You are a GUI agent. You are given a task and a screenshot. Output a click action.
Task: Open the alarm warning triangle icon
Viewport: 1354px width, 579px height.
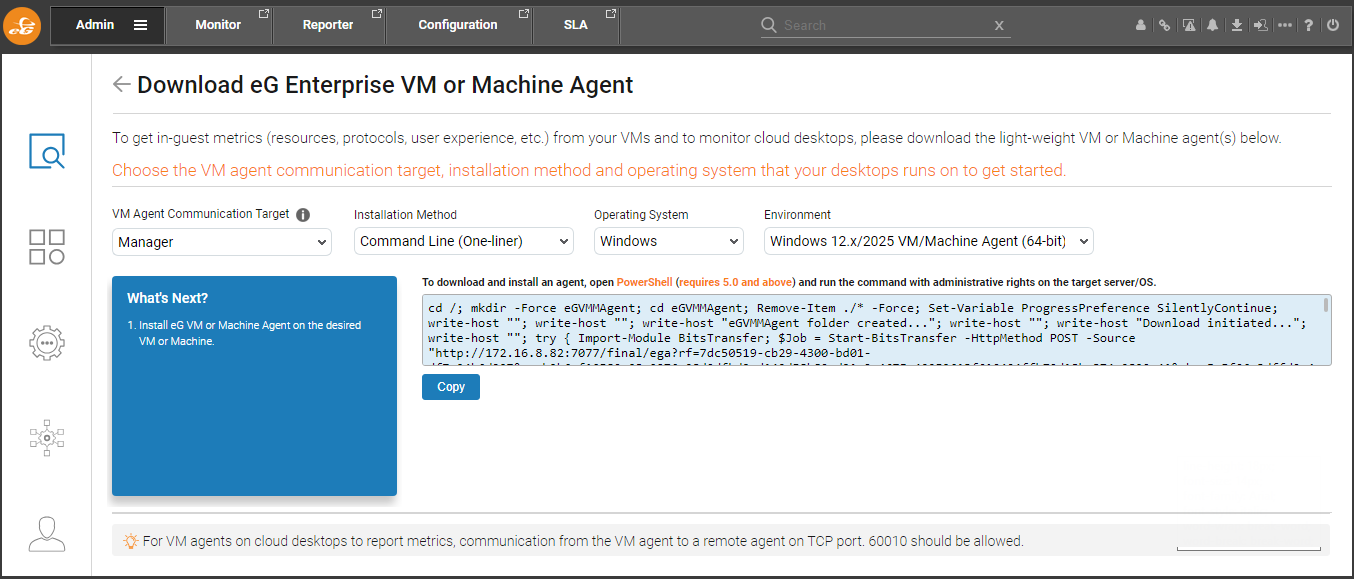(1189, 26)
